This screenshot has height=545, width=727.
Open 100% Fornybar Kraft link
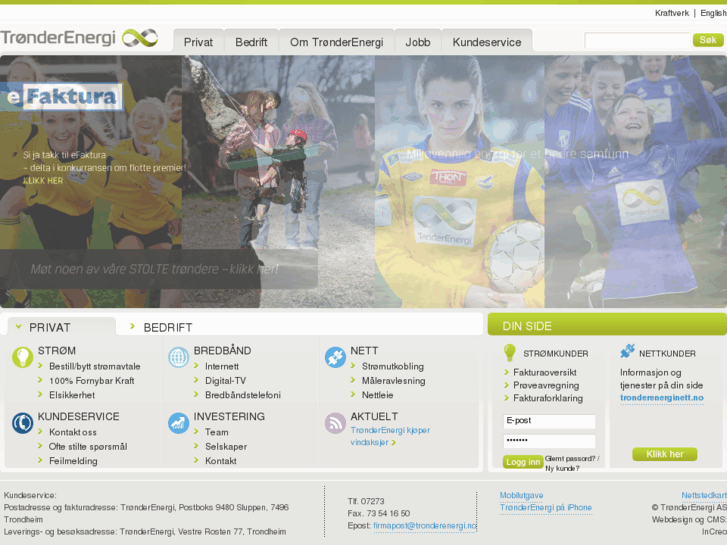(x=92, y=381)
